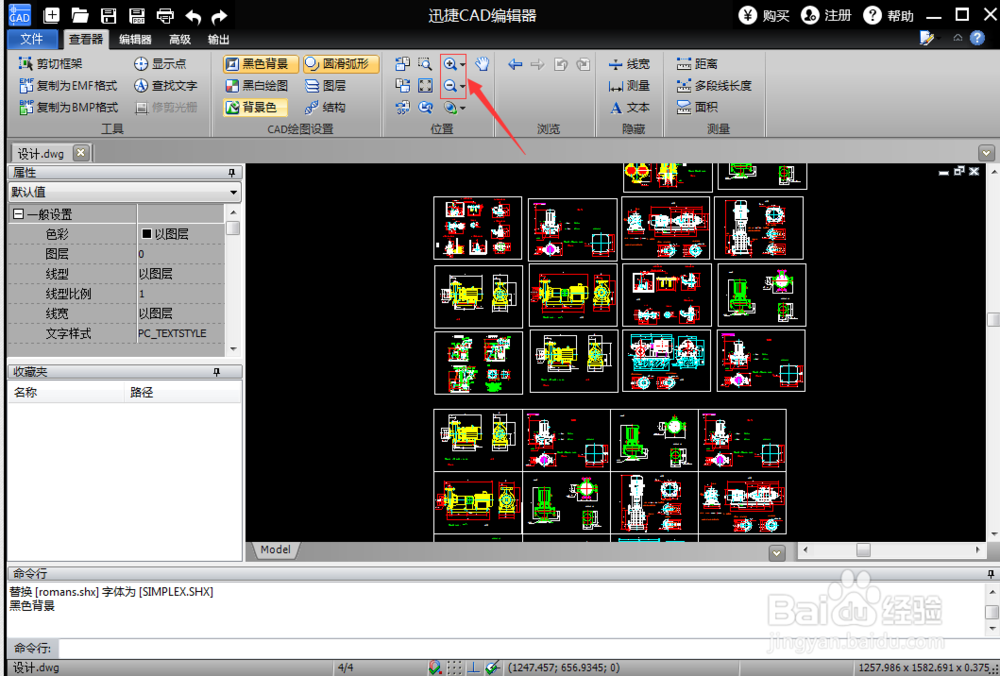Select the pan hand tool

point(482,64)
